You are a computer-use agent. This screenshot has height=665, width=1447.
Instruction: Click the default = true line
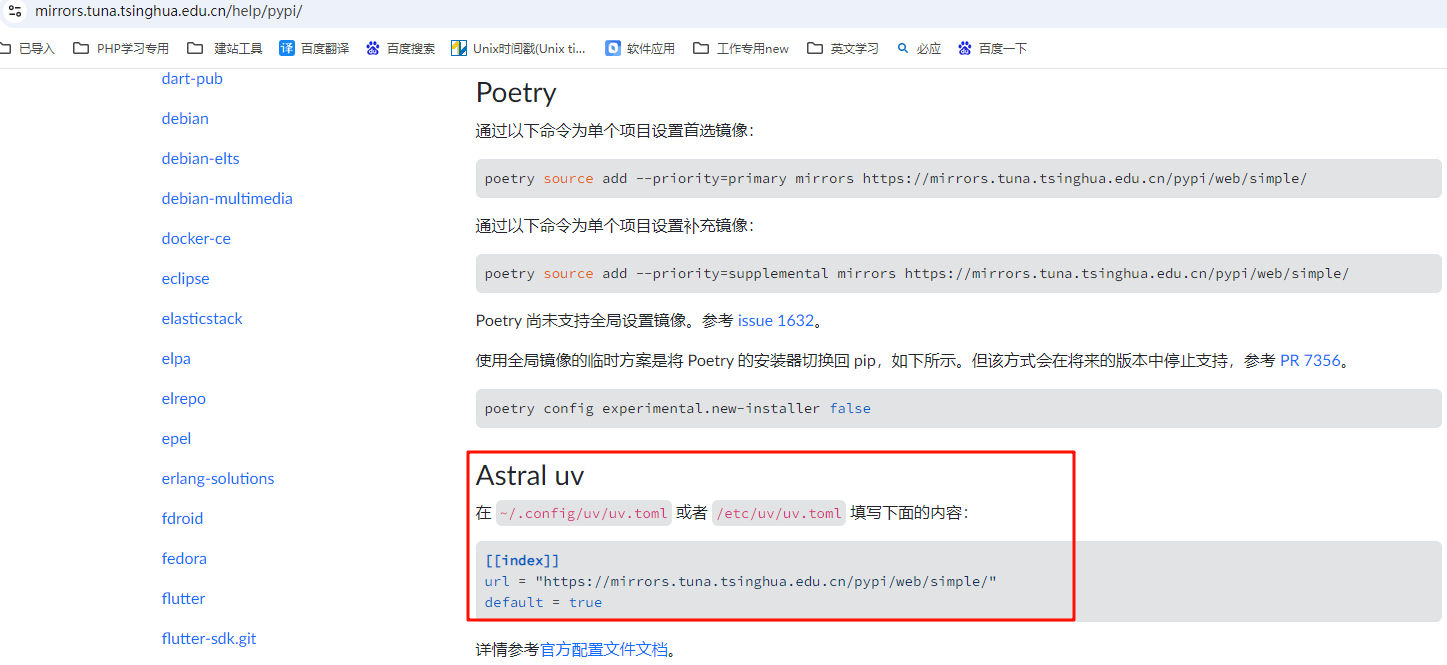[x=543, y=602]
